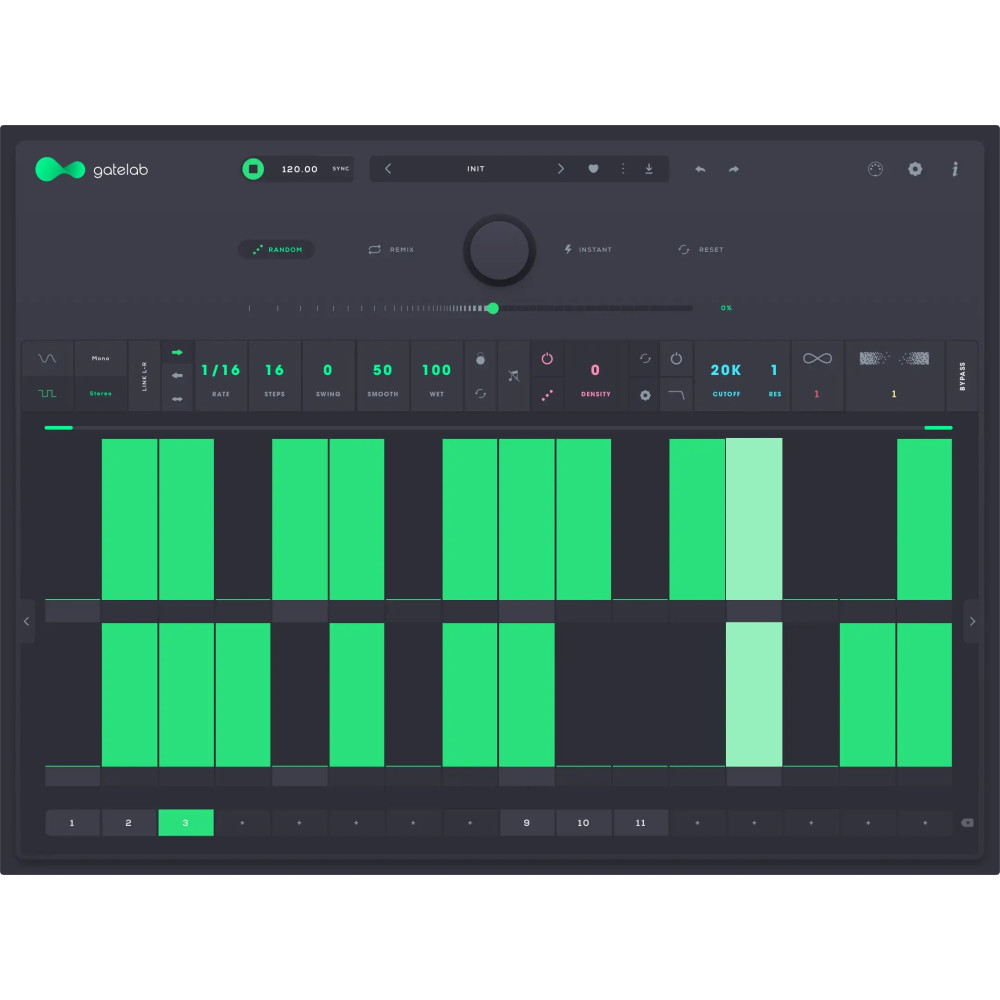Go to the previous preset arrow
Screen dimensions: 1000x1000
(389, 169)
